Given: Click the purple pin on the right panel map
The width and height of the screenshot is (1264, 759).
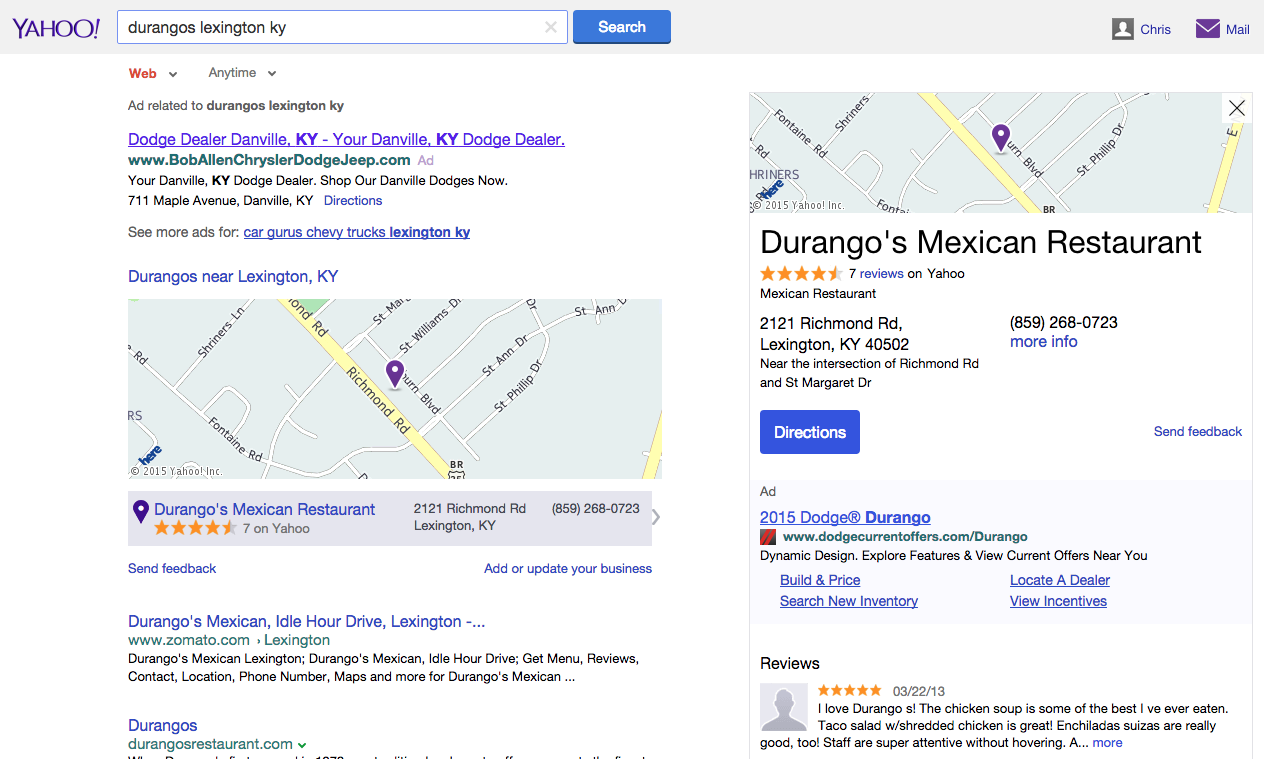Looking at the screenshot, I should pyautogui.click(x=1000, y=138).
